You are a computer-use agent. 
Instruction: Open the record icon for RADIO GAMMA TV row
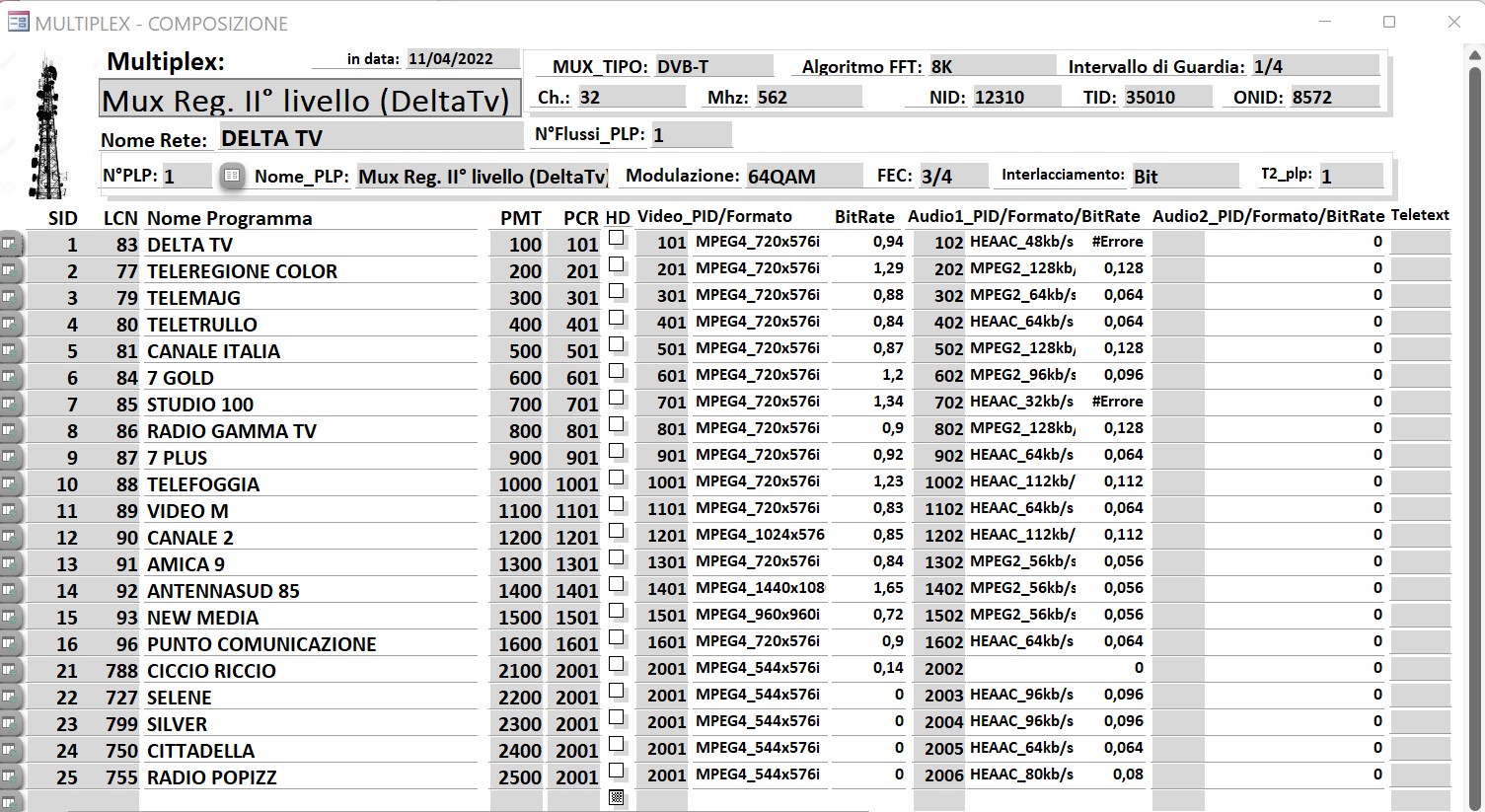tap(10, 430)
